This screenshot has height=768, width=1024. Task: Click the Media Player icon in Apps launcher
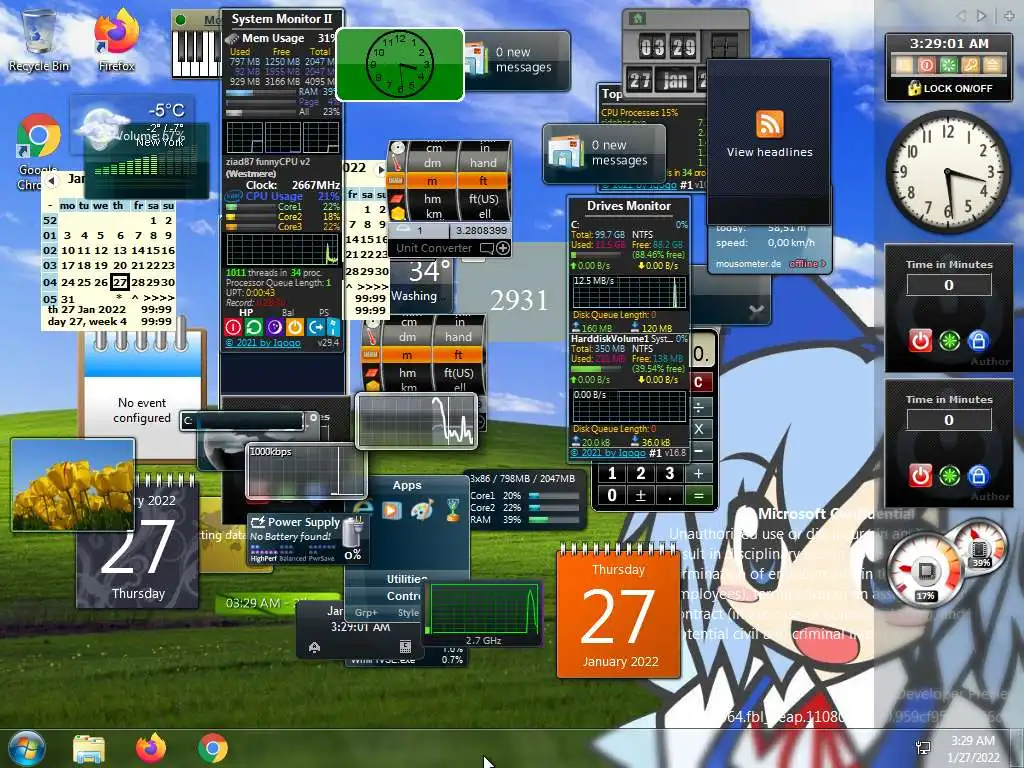click(392, 509)
